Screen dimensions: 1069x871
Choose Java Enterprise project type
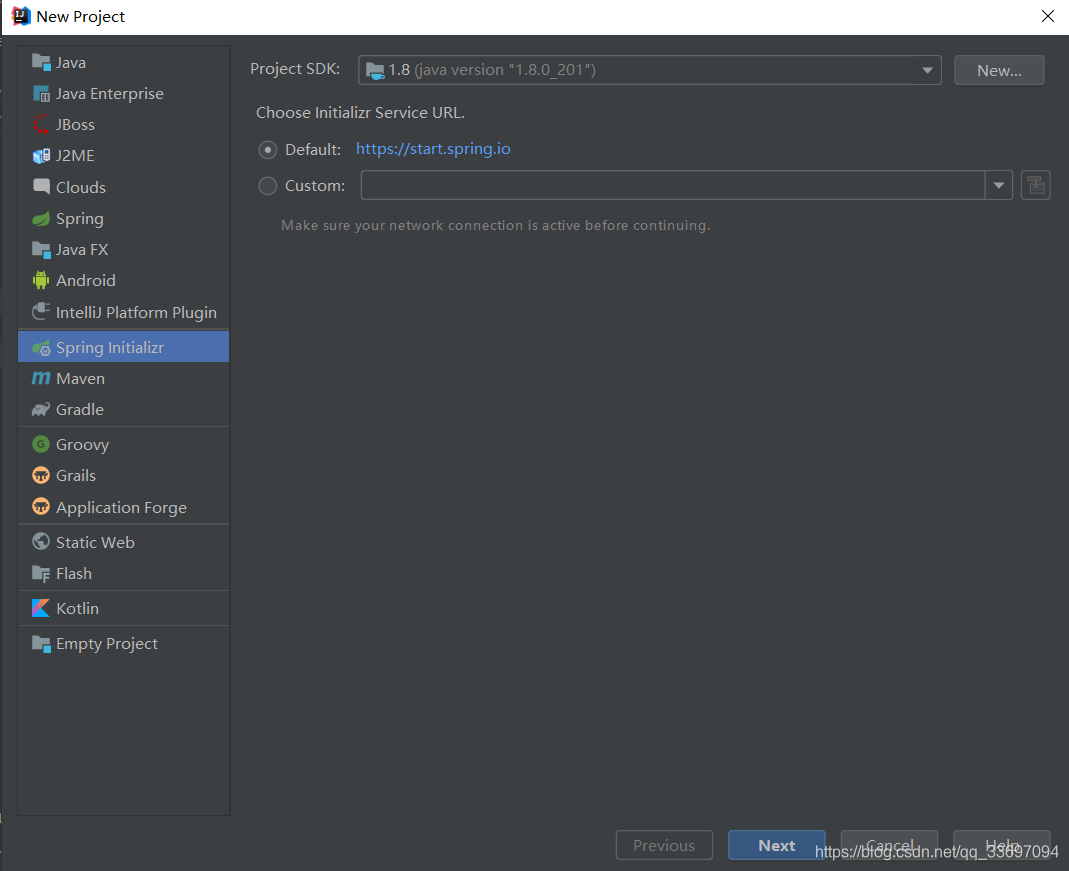click(x=123, y=94)
